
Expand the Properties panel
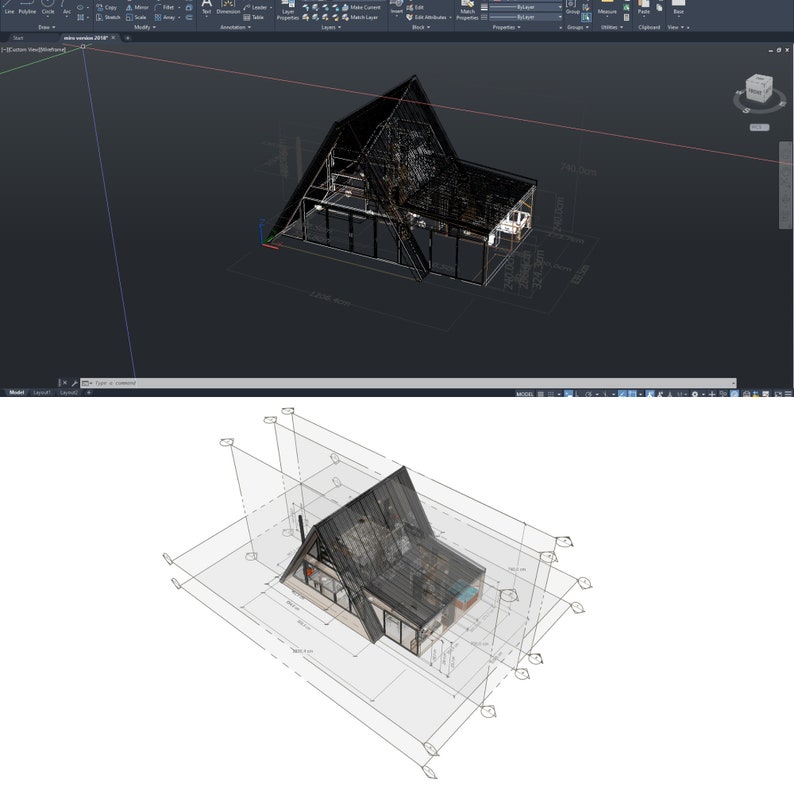[x=506, y=27]
